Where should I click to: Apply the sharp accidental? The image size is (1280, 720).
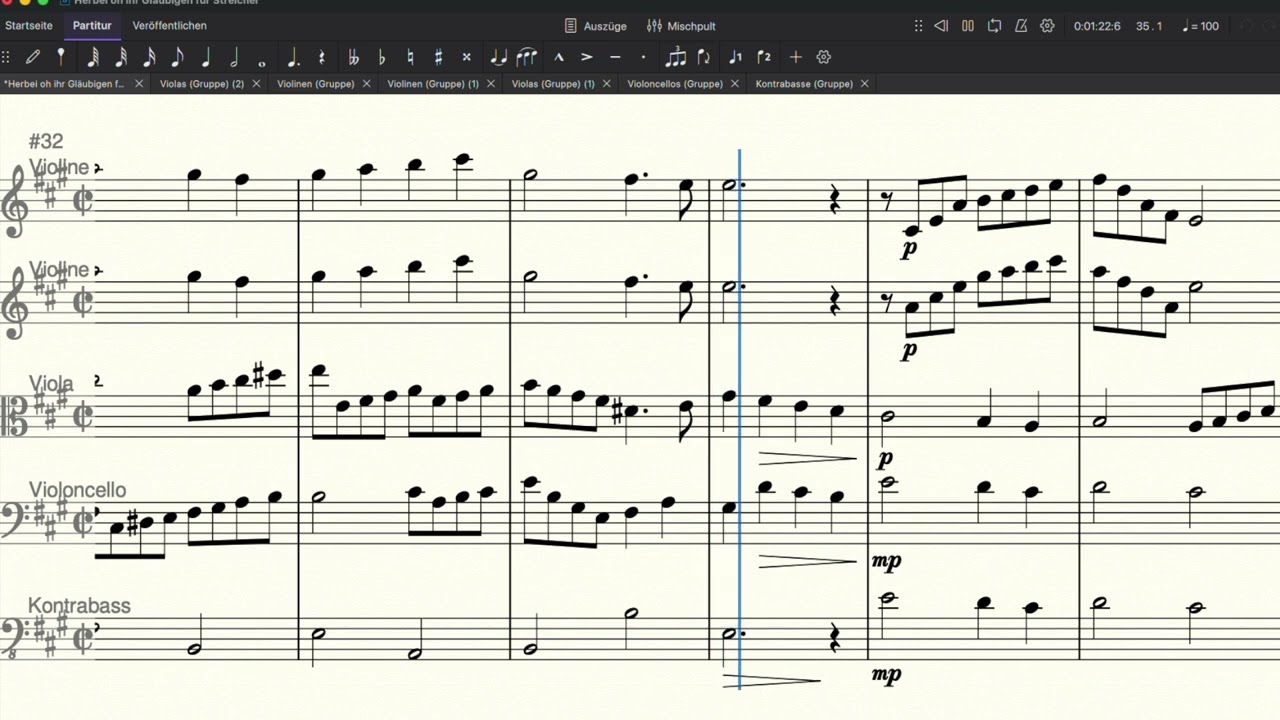(438, 57)
